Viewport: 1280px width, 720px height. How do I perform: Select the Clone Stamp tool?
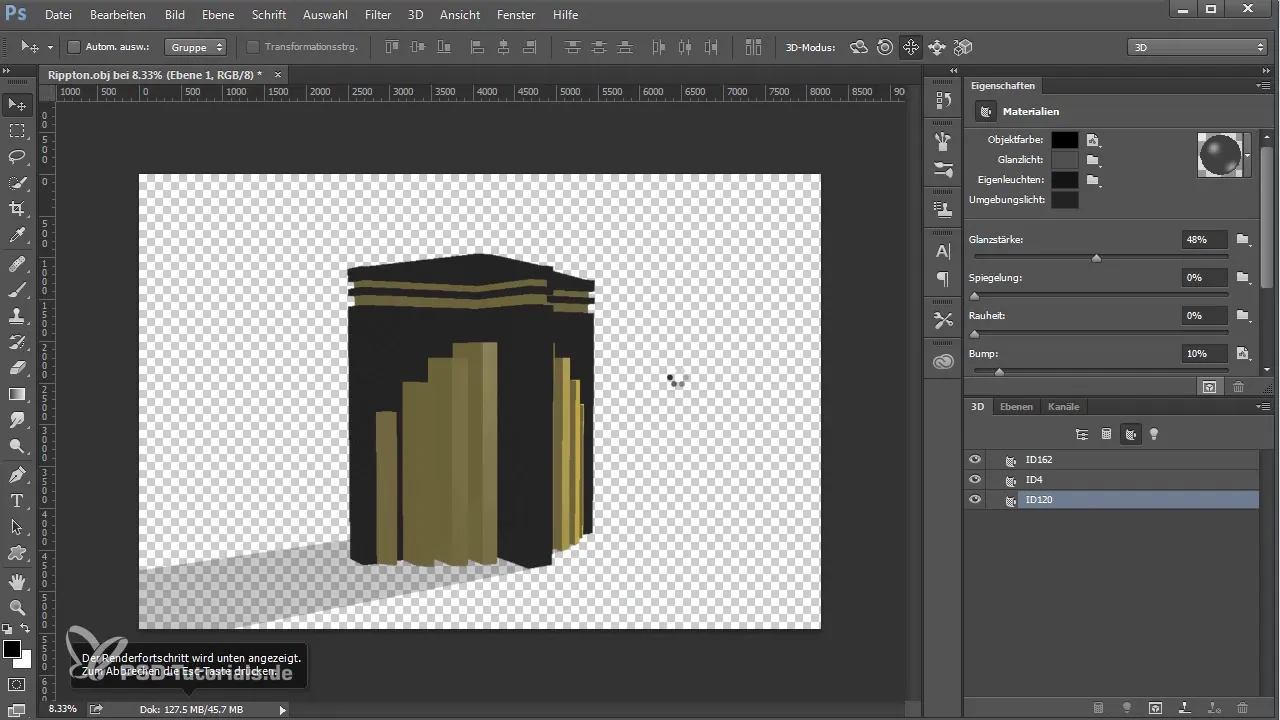[x=17, y=316]
